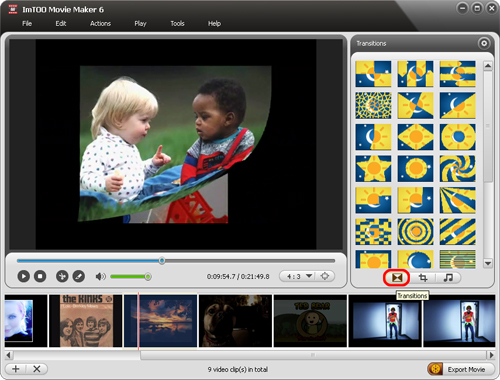Open the Transitions panel settings gear

click(484, 43)
